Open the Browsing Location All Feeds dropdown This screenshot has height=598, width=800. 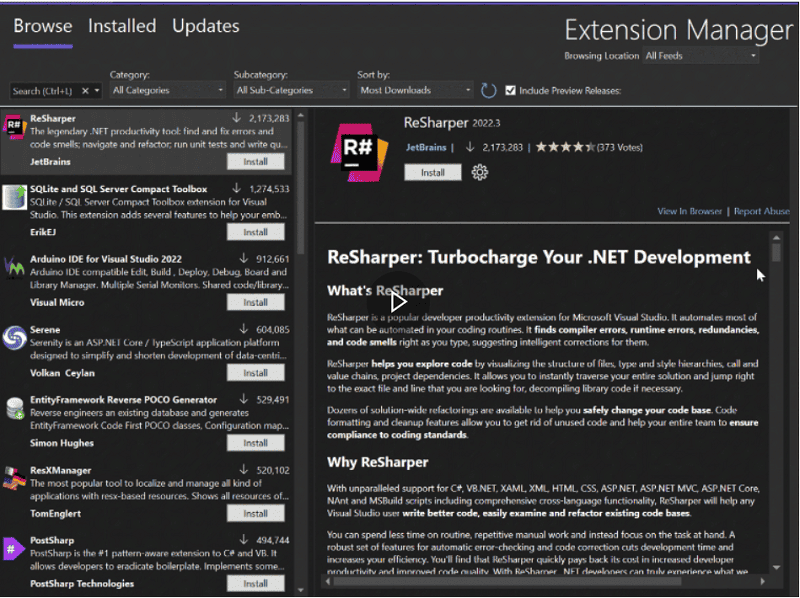click(701, 56)
